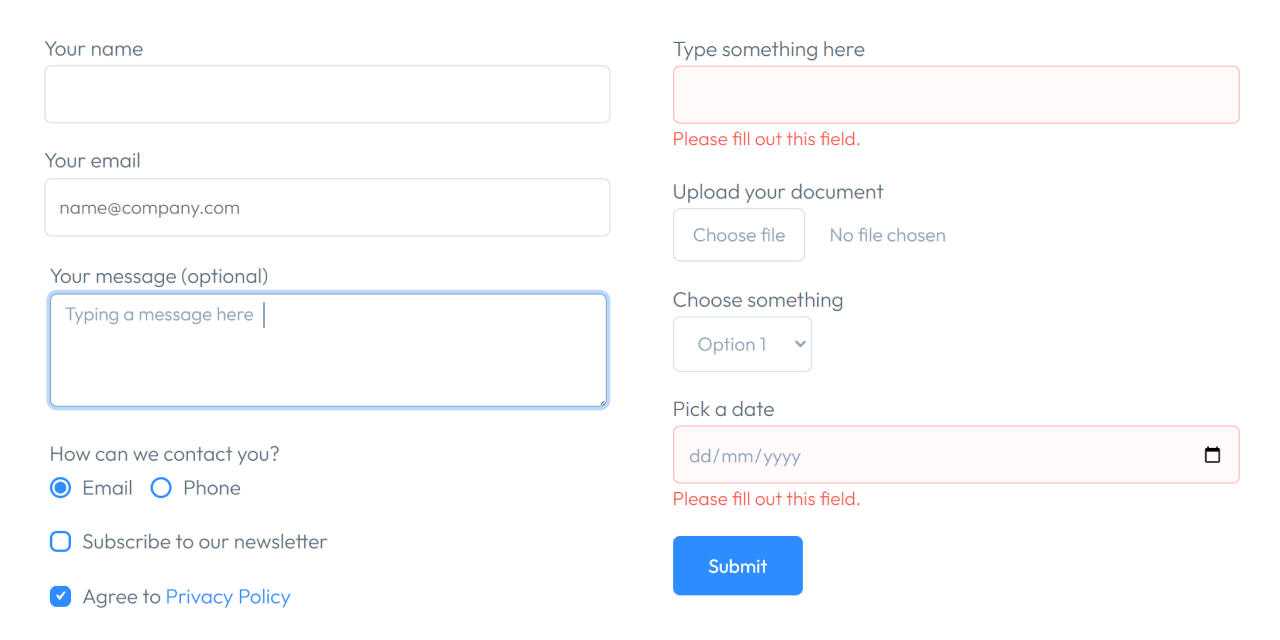Uncheck the Agree to Privacy Policy checkbox
The image size is (1280, 640).
[60, 596]
